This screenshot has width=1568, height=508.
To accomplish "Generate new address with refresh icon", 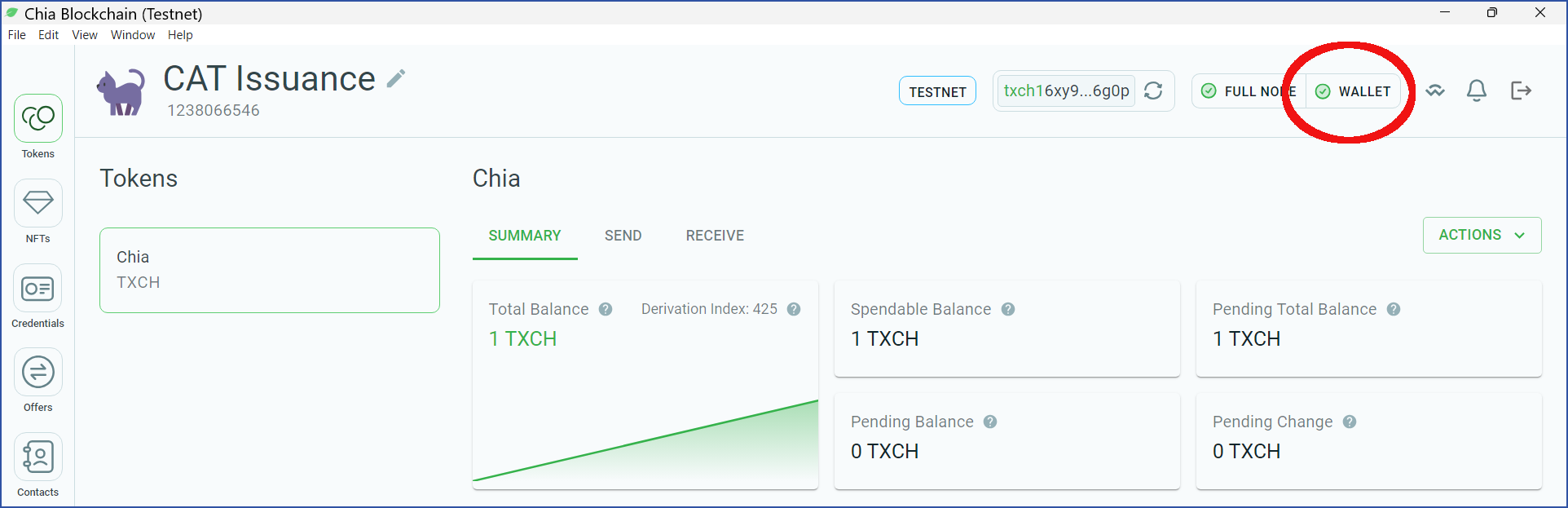I will pos(1153,91).
